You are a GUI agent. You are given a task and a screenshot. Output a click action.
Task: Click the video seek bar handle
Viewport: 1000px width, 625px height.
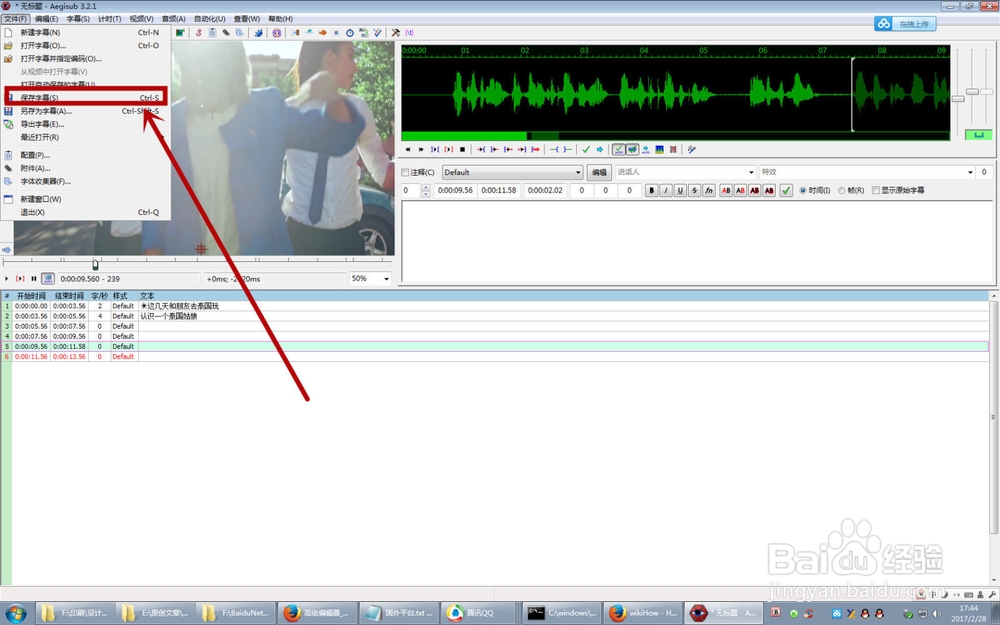[x=95, y=264]
